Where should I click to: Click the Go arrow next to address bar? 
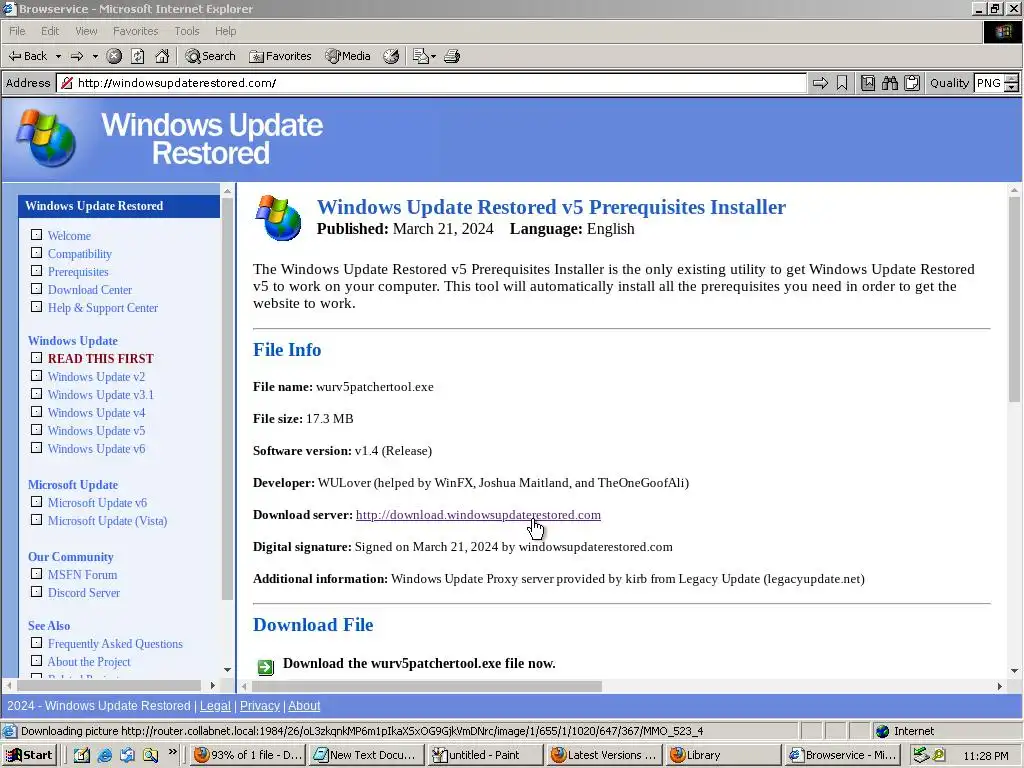click(820, 83)
